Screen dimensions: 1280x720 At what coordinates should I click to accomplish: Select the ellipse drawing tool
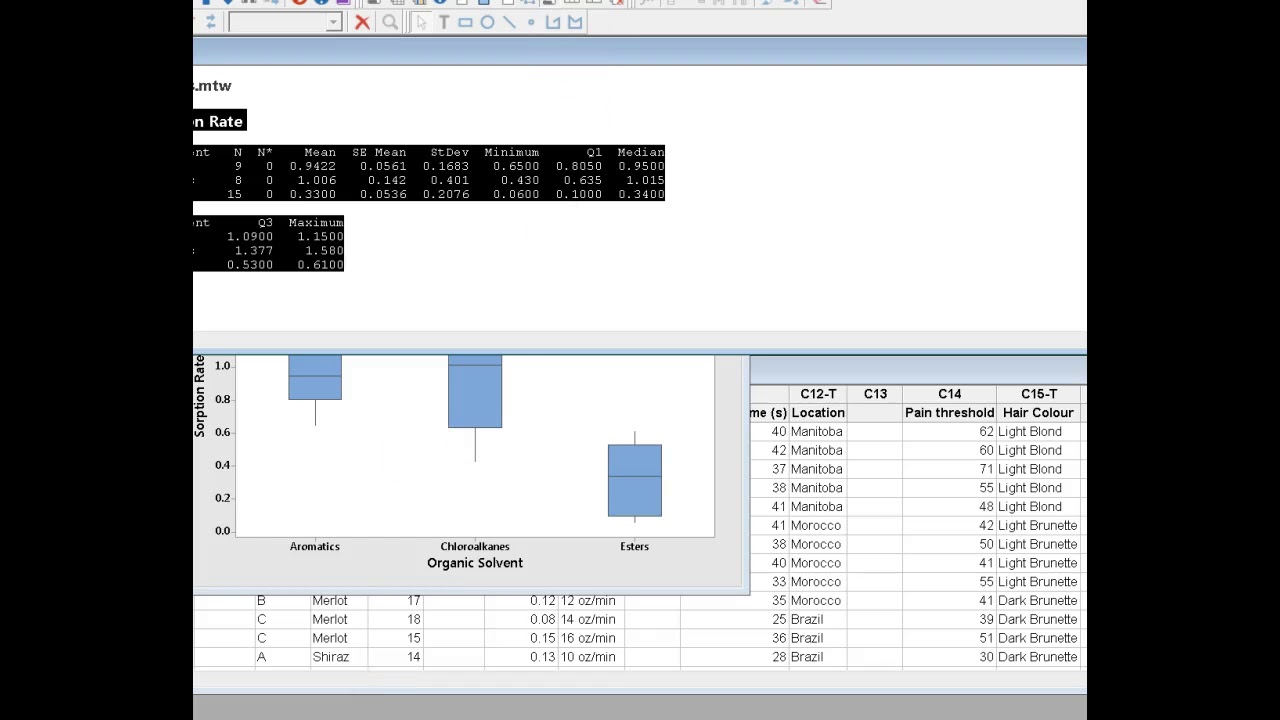tap(487, 22)
